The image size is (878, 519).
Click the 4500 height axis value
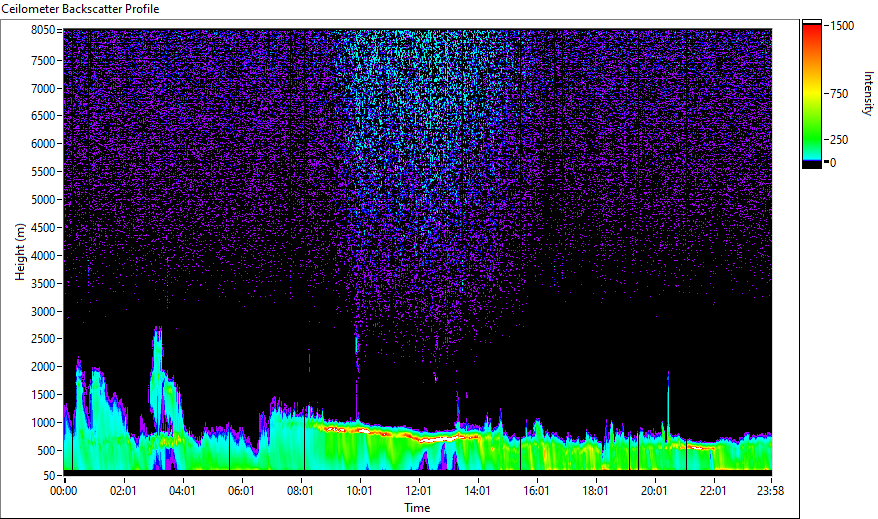(x=43, y=228)
